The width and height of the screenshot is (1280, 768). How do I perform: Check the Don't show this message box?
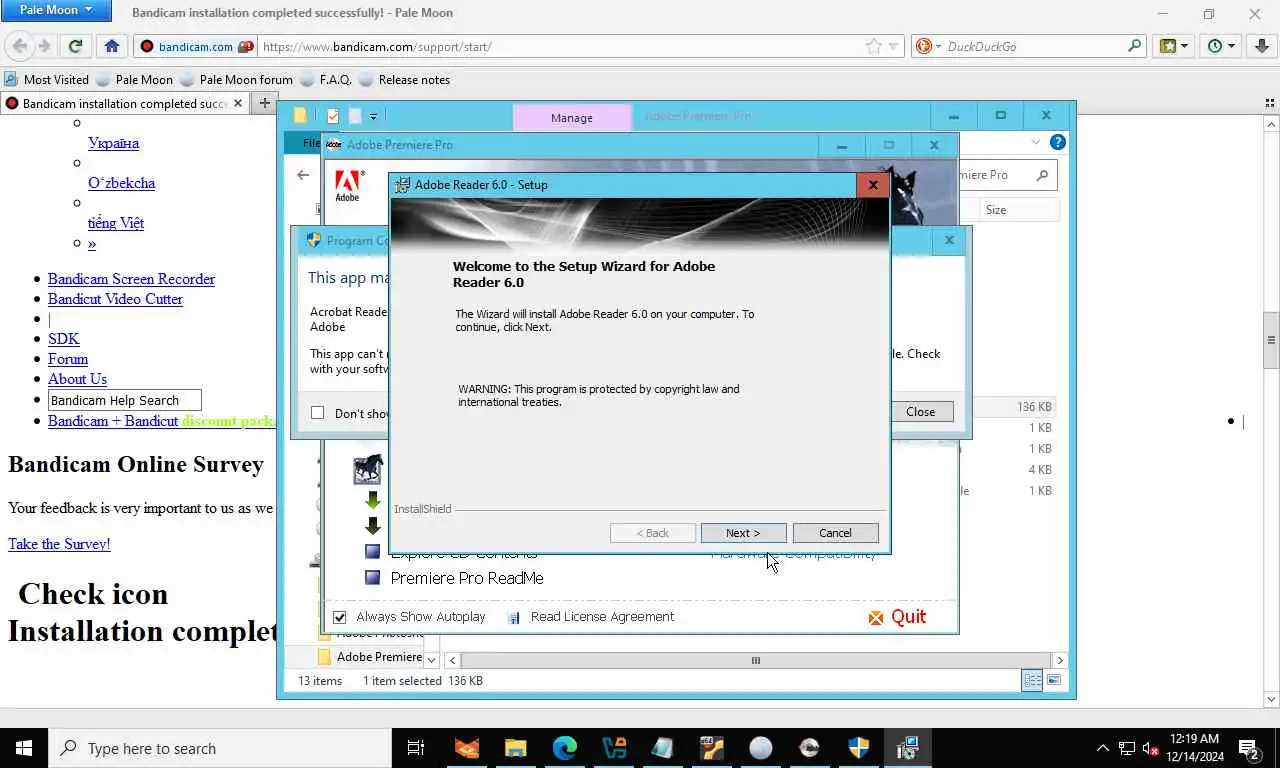point(317,413)
